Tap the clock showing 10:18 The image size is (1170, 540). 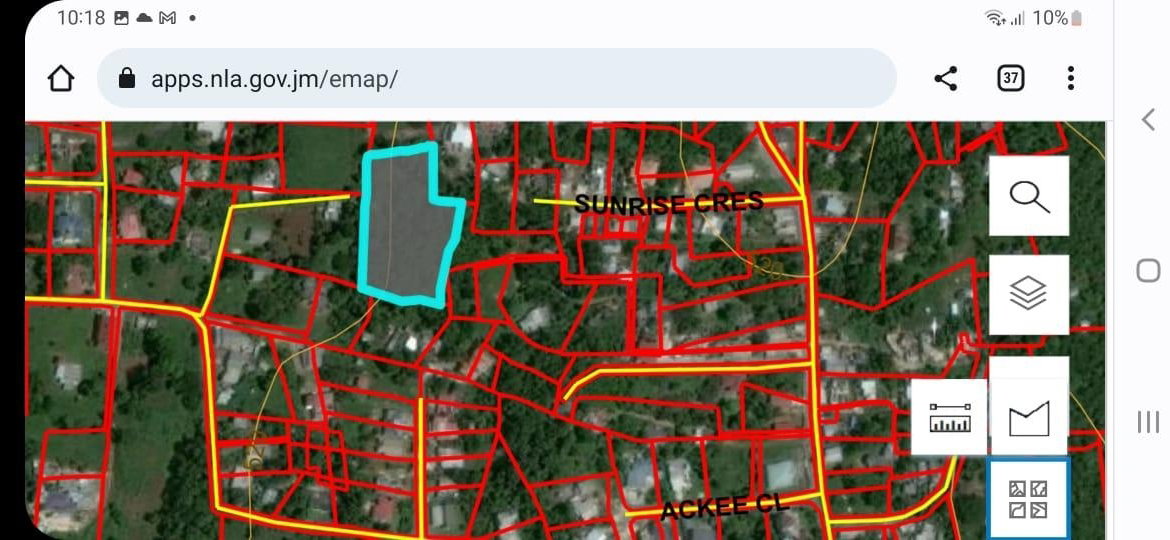click(80, 18)
